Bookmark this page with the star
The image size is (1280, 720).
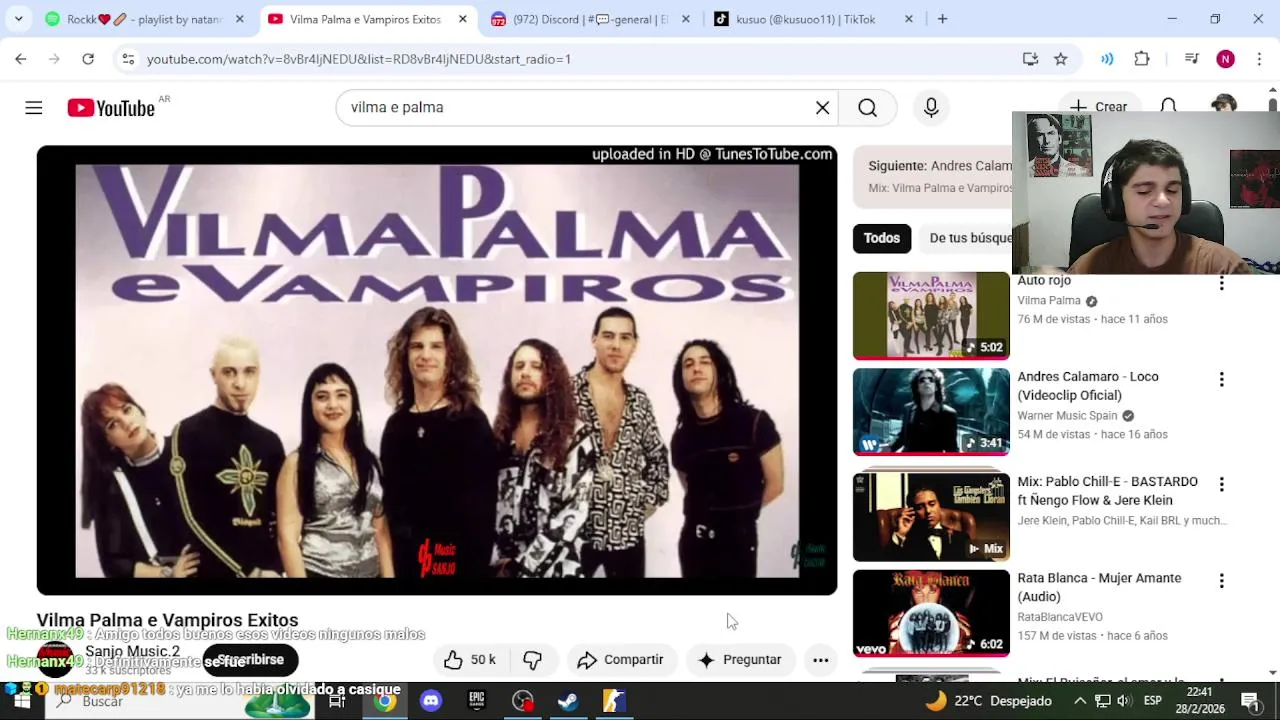click(x=1061, y=59)
